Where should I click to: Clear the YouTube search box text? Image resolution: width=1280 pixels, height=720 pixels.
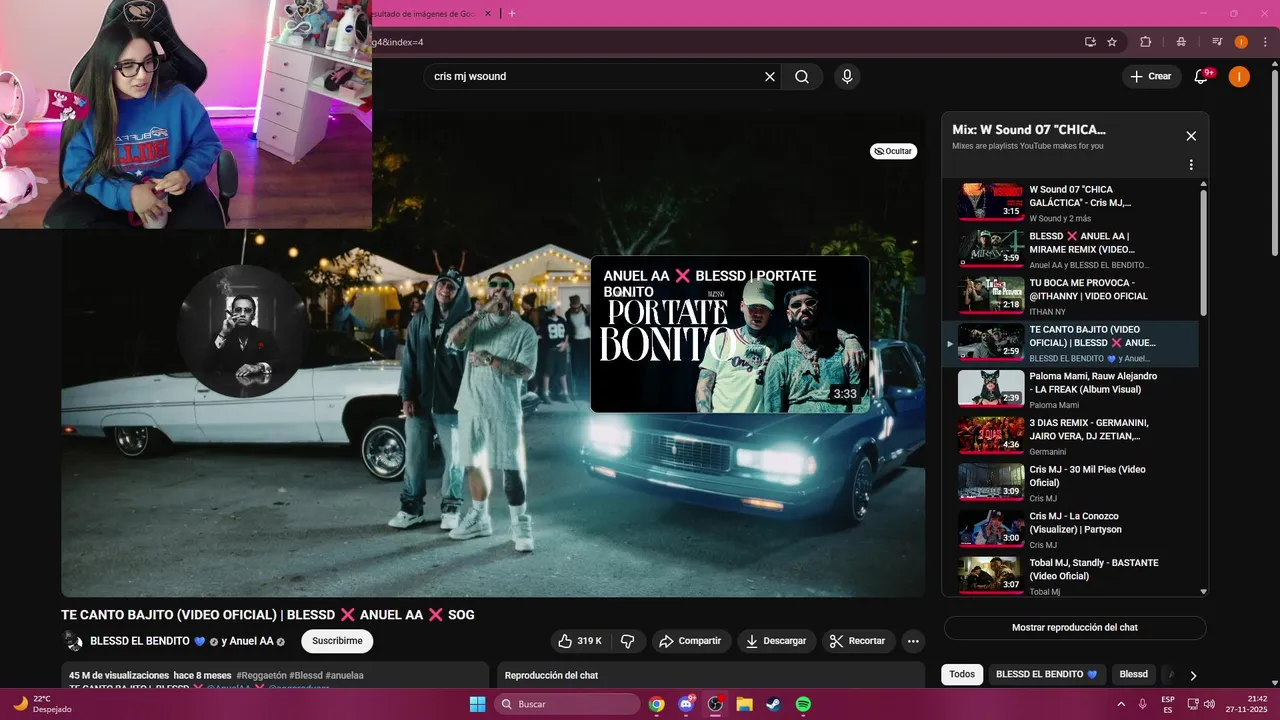[x=770, y=76]
